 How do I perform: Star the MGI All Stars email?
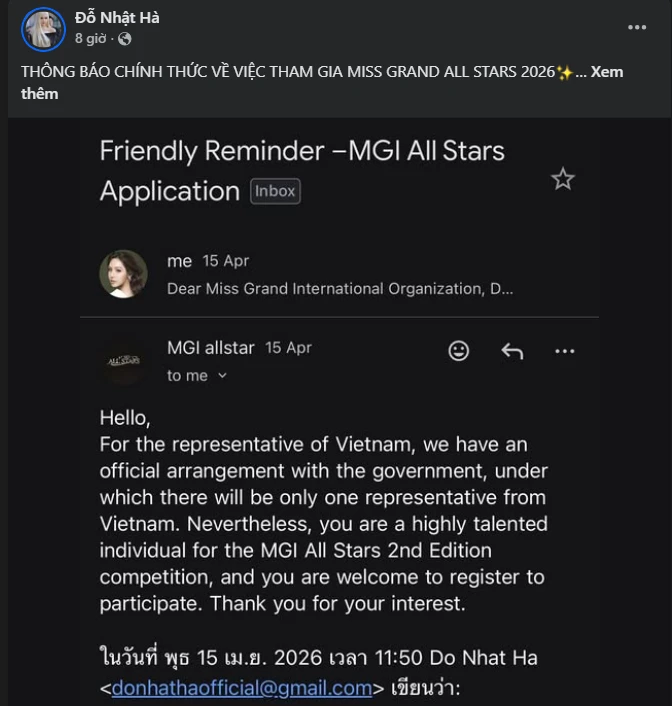[x=563, y=179]
